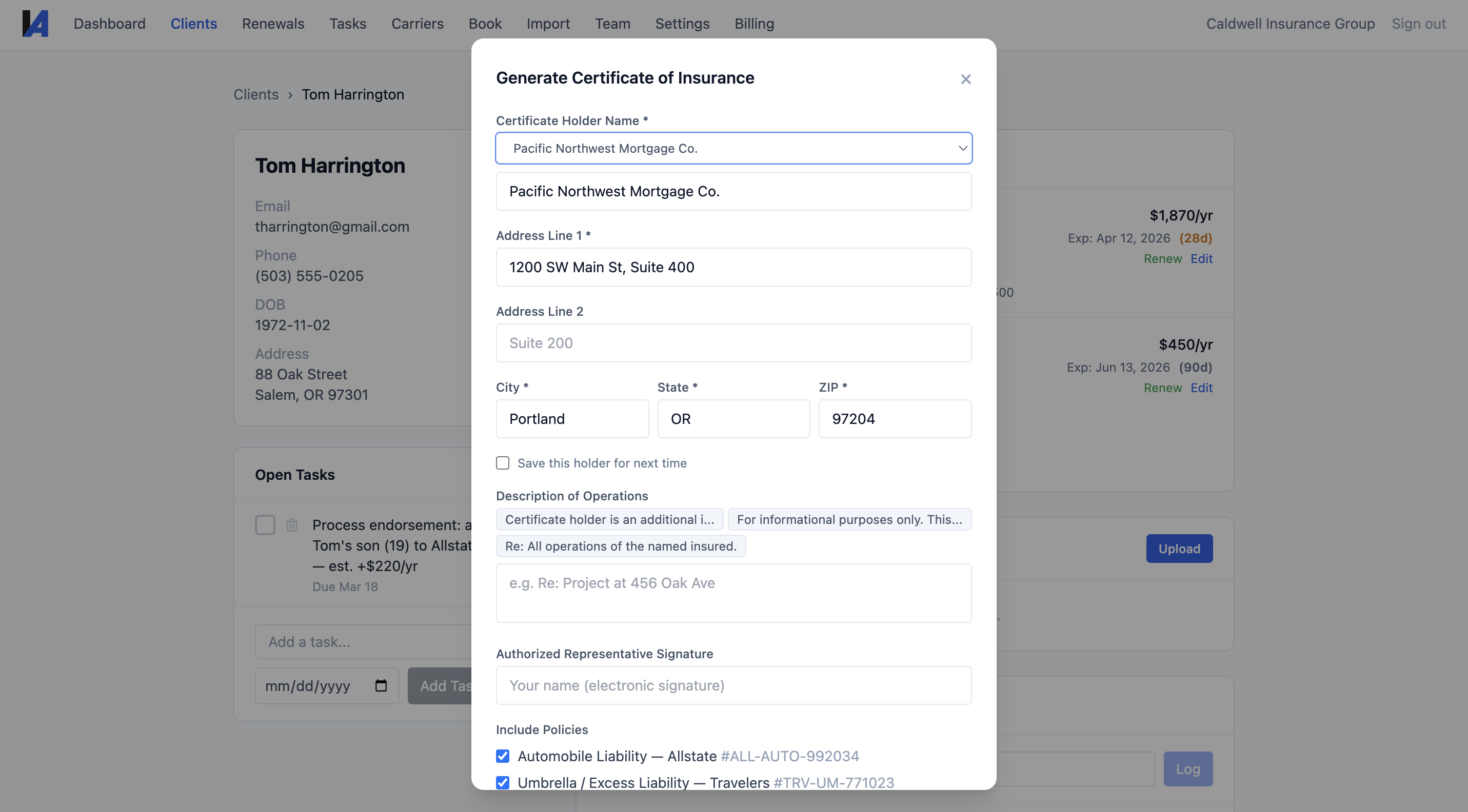Mark the endorsement task checkbox complete
Viewport: 1468px width, 812px height.
pos(265,524)
